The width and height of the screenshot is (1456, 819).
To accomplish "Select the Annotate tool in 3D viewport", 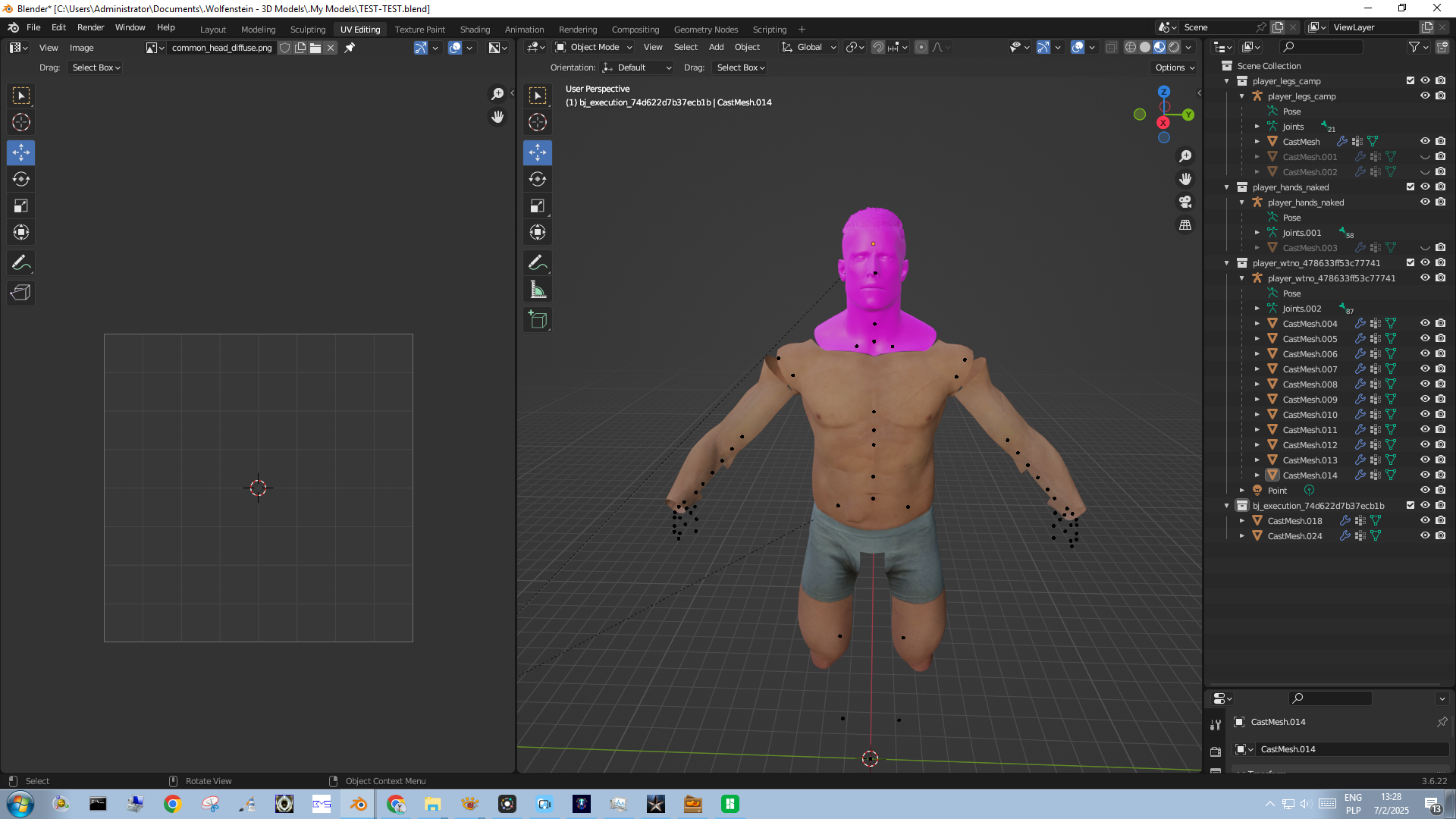I will click(538, 263).
